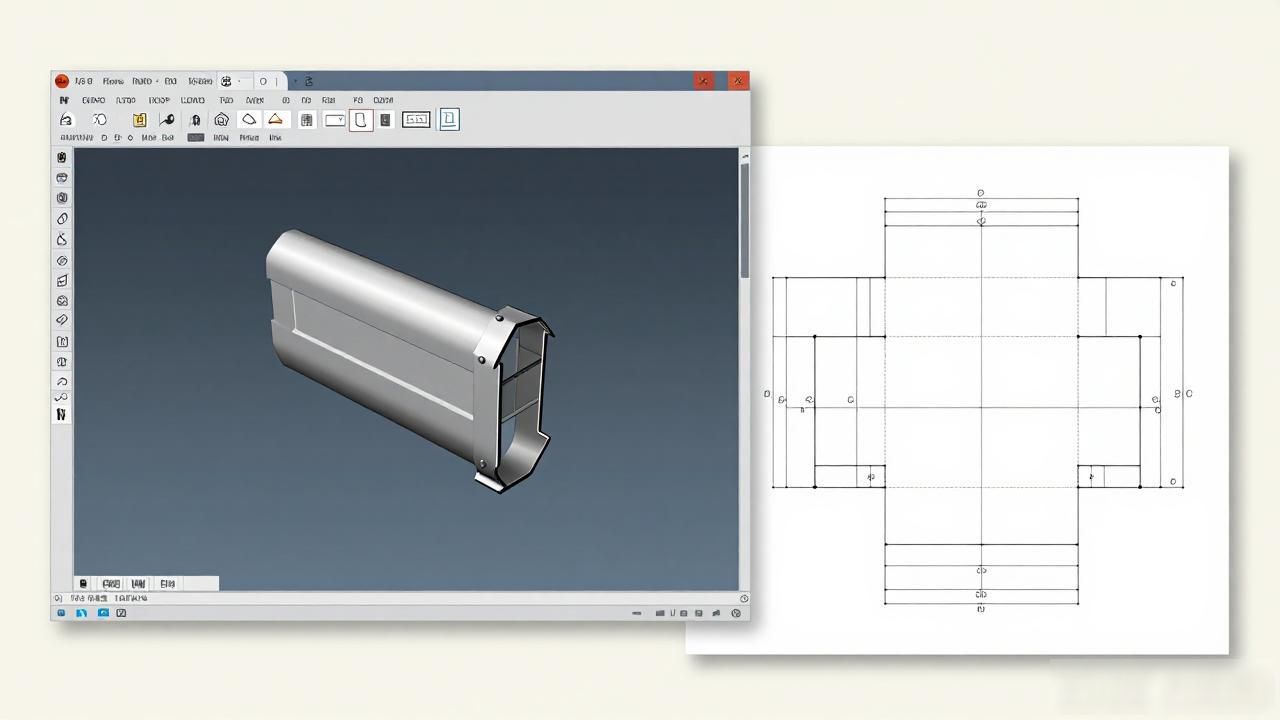The height and width of the screenshot is (720, 1280).
Task: Switch to the first tab below the viewport
Action: pyautogui.click(x=83, y=583)
